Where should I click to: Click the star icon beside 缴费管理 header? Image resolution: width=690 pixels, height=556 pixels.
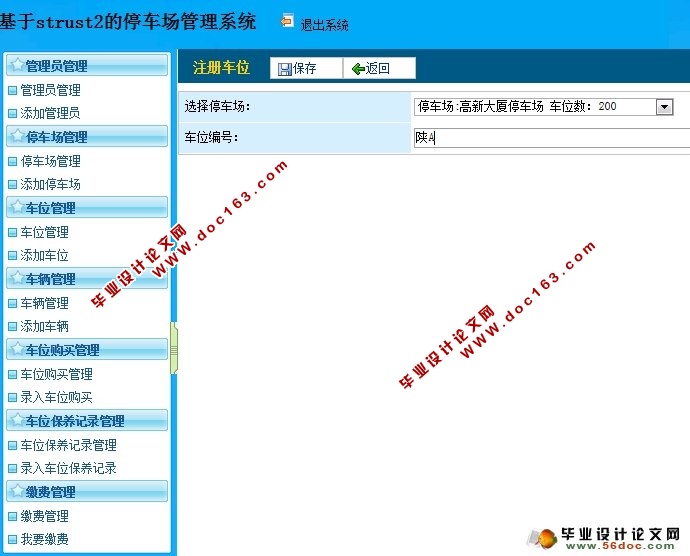pos(17,490)
